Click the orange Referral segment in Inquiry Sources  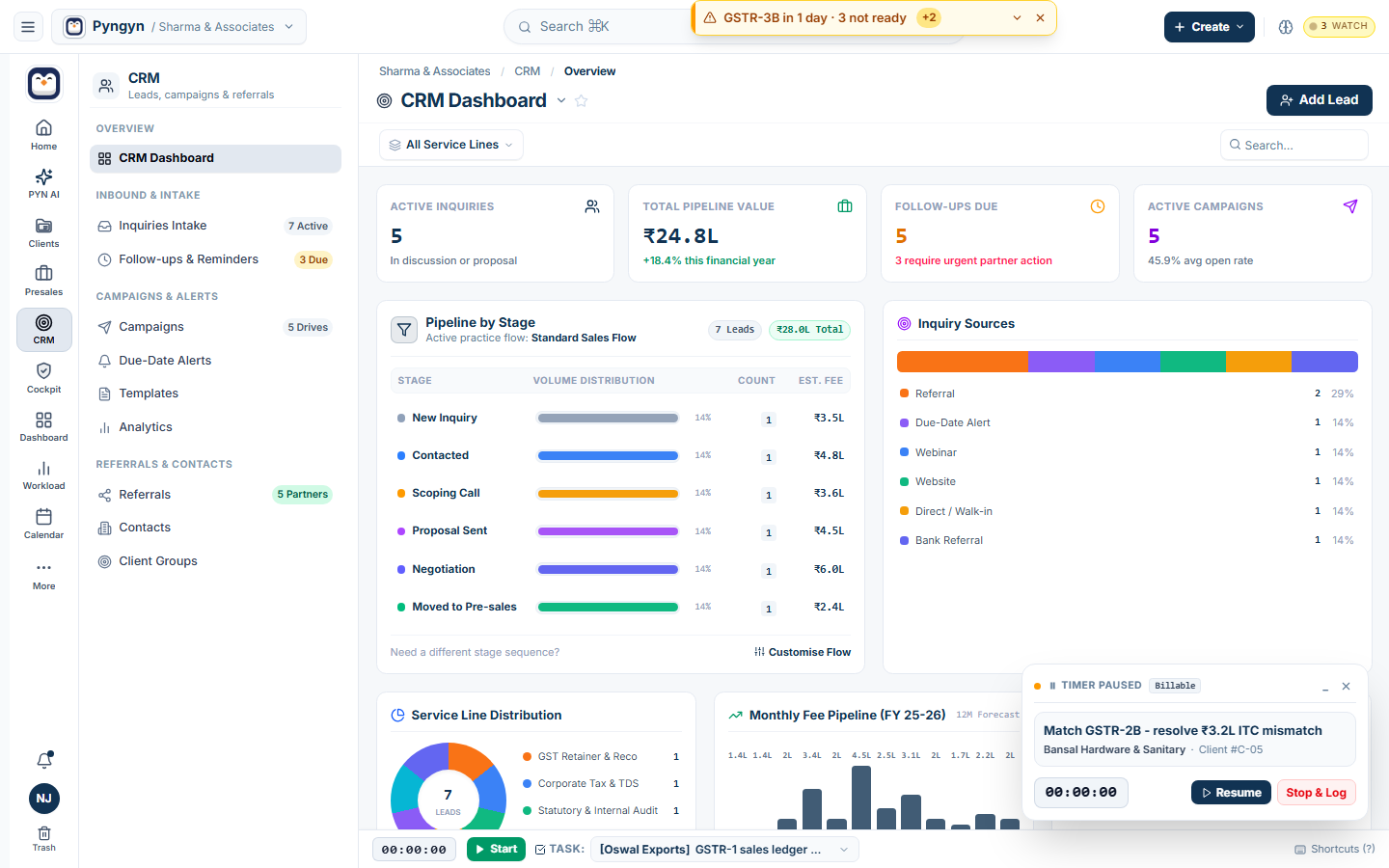point(962,362)
